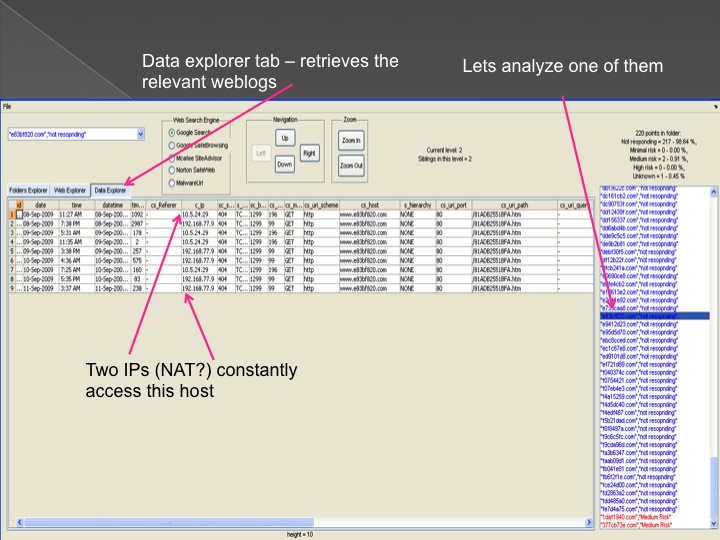Sort by the time column header

pos(77,205)
